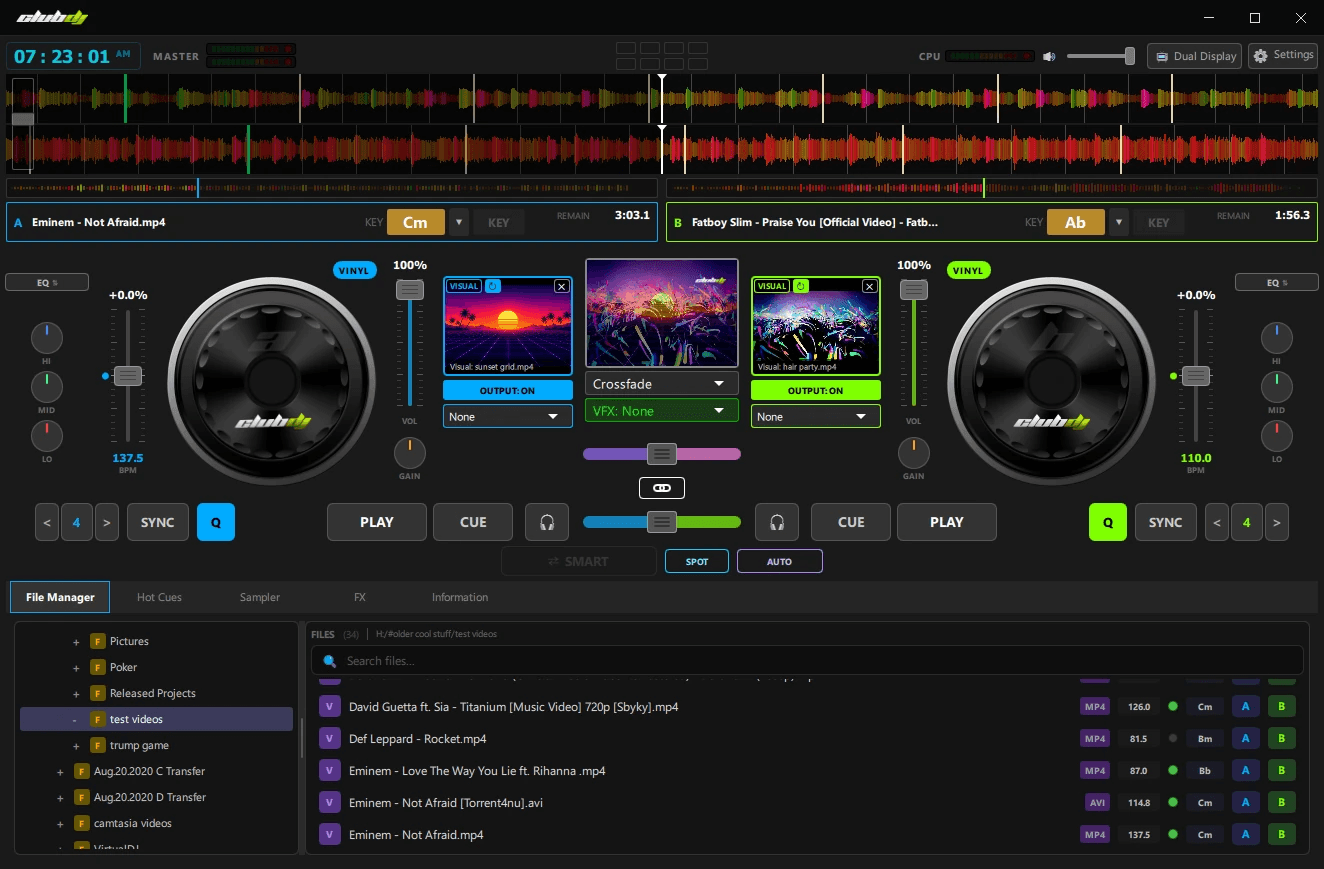Close the sunset grid visual window
Viewport: 1324px width, 869px height.
pos(561,286)
